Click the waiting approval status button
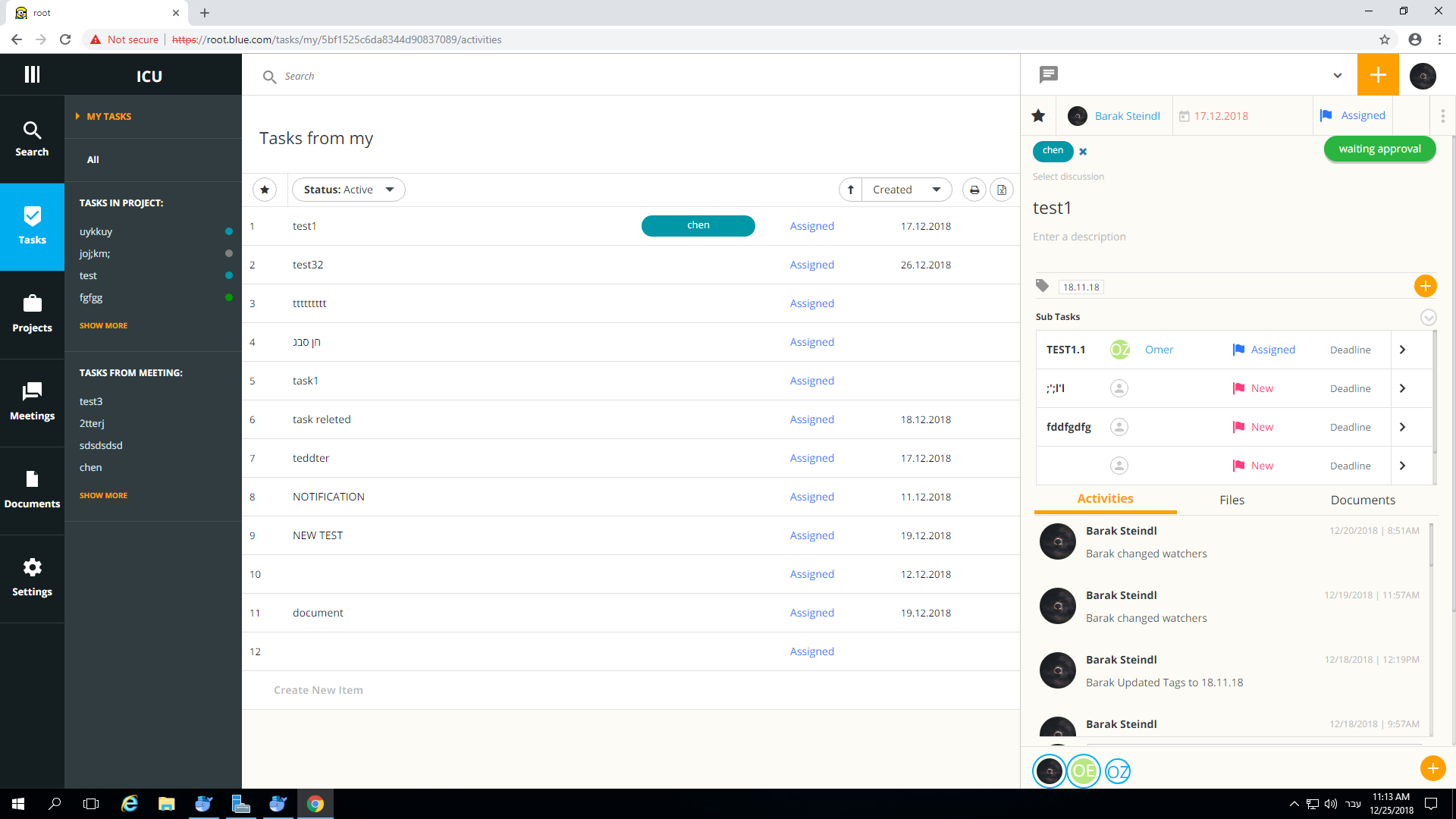This screenshot has width=1456, height=819. coord(1379,149)
